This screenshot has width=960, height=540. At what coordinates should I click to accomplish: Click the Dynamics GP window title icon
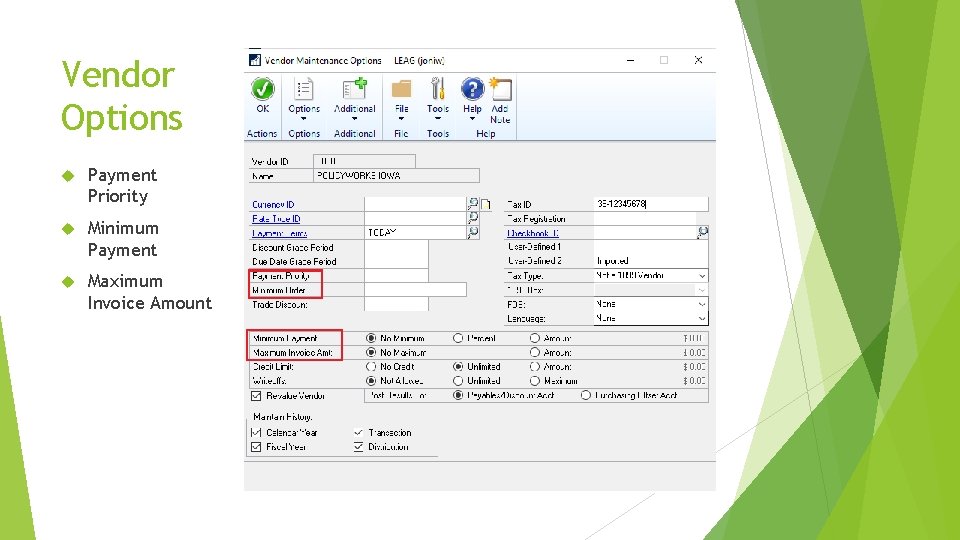[255, 60]
